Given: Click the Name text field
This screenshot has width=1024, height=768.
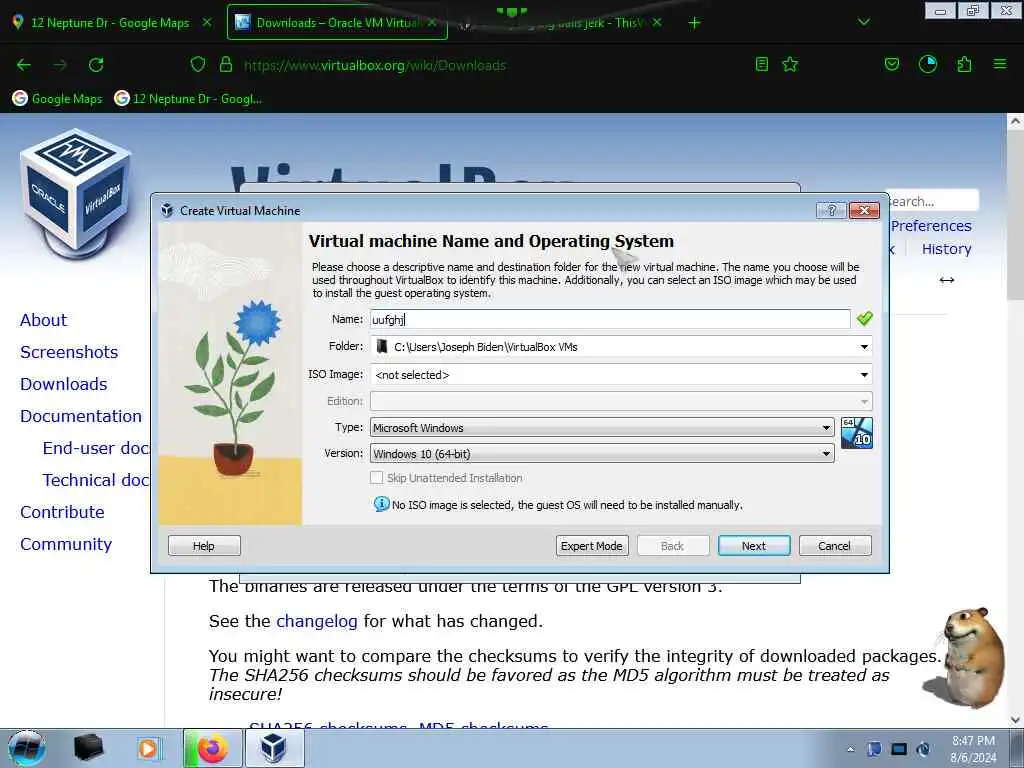Looking at the screenshot, I should click(x=610, y=319).
